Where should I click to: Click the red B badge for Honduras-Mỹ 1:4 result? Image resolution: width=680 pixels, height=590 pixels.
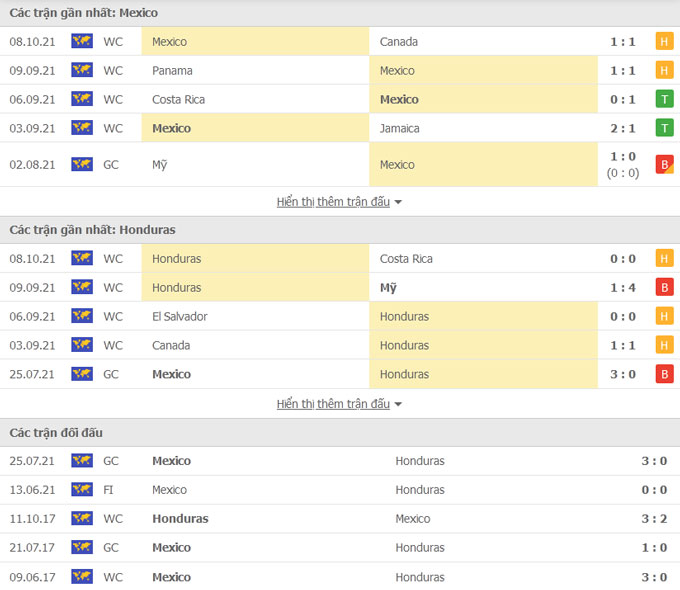coord(664,288)
